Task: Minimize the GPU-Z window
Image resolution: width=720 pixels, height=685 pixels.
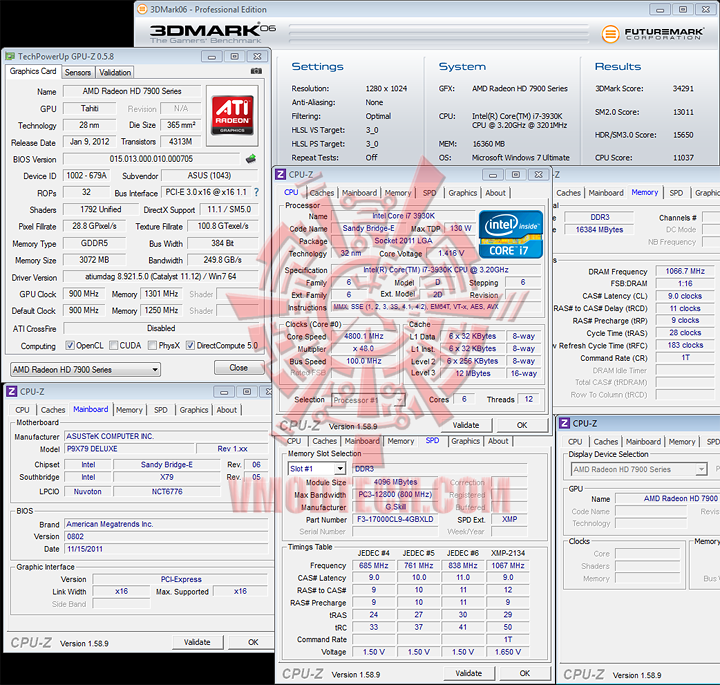Action: (212, 56)
